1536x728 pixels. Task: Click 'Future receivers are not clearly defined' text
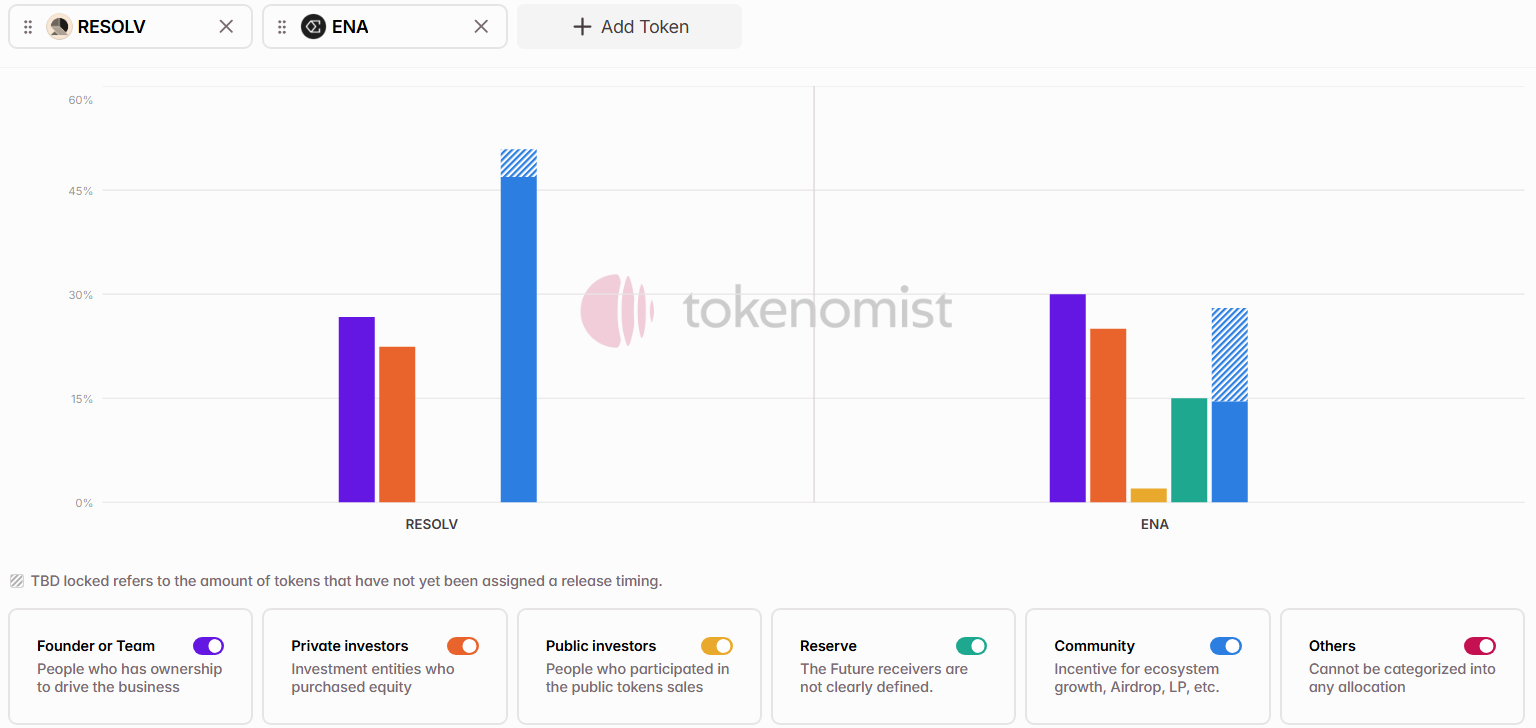click(884, 678)
